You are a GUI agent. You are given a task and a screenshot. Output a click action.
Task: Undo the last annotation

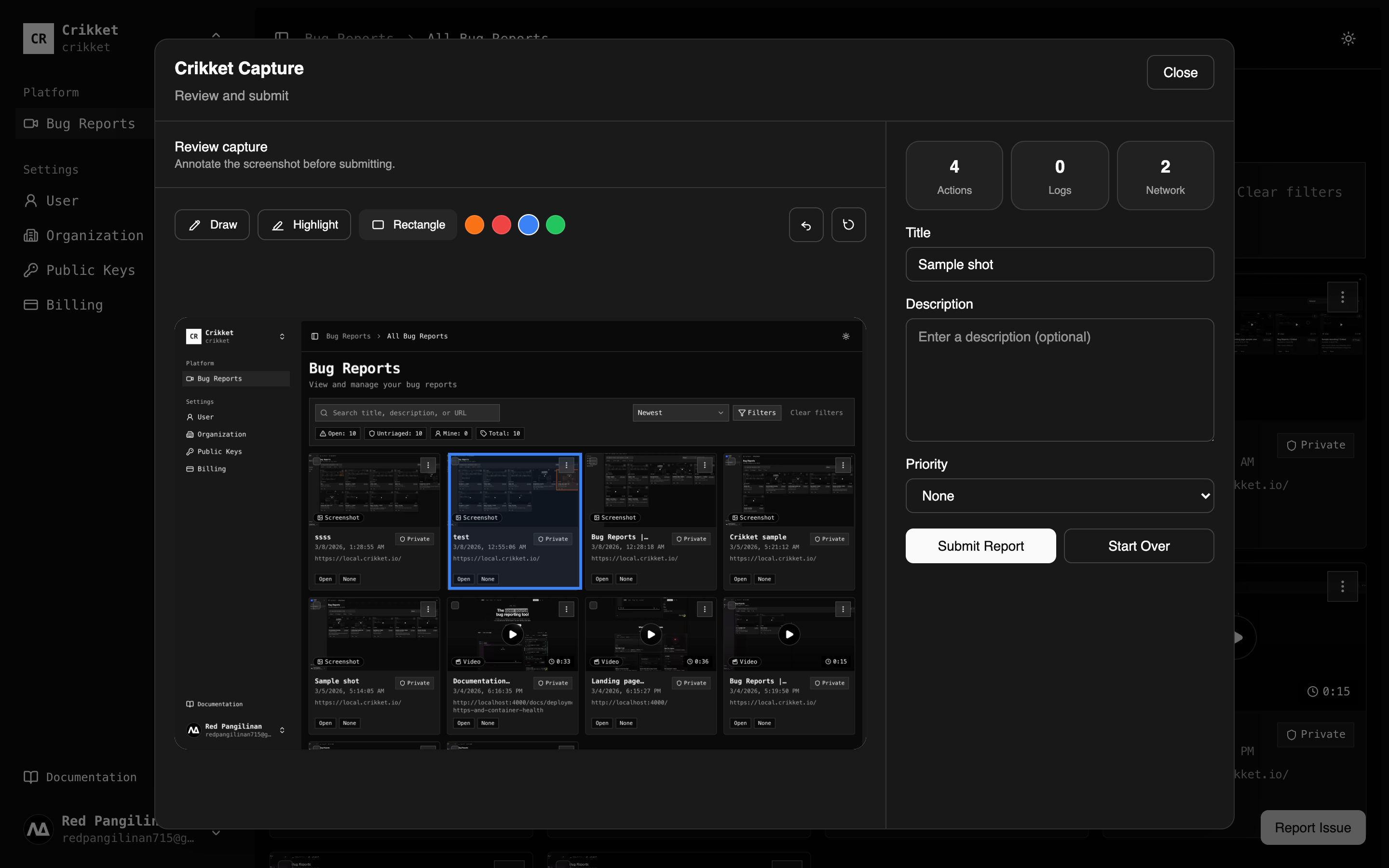(x=805, y=224)
